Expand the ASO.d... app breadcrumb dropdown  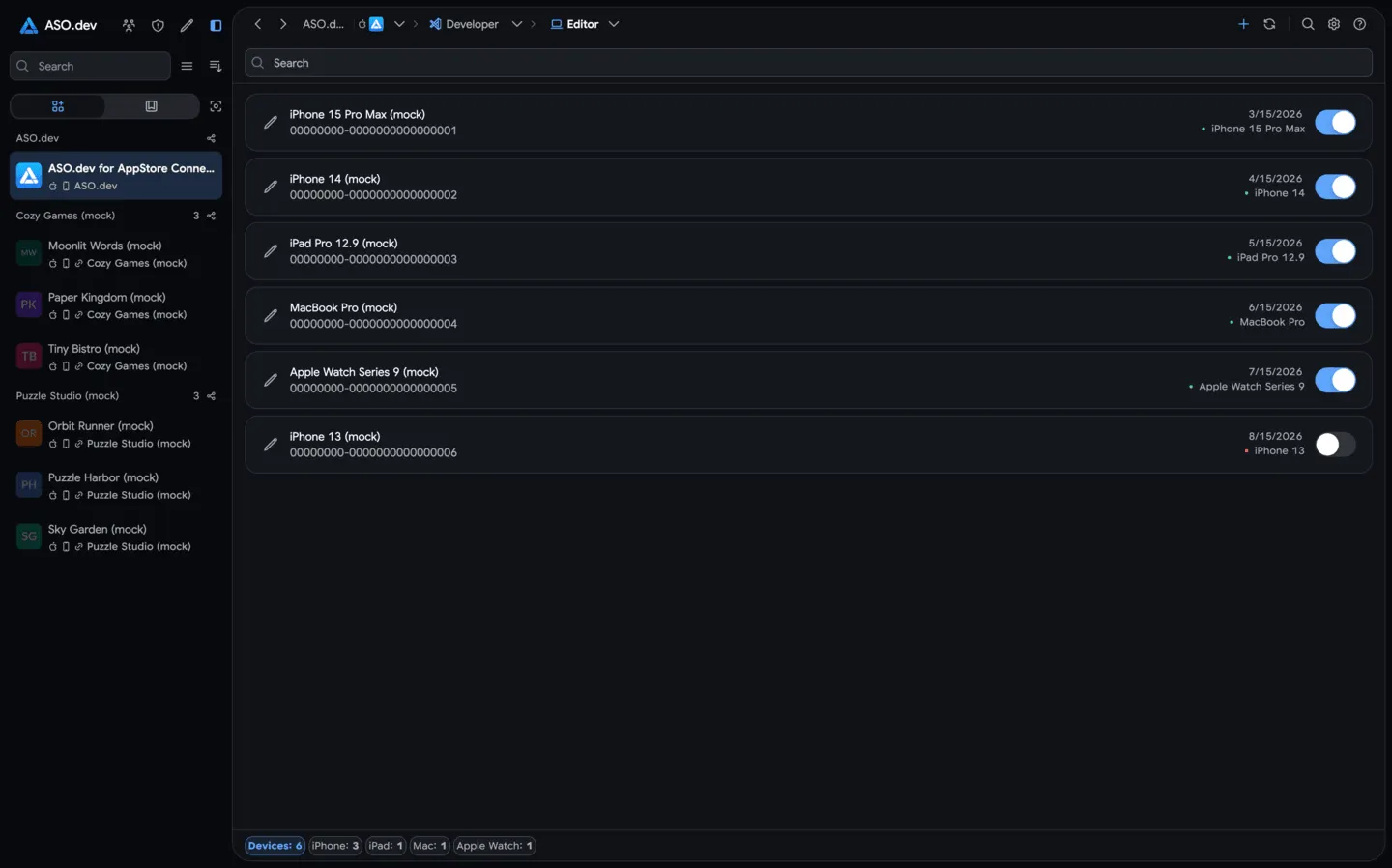(399, 24)
